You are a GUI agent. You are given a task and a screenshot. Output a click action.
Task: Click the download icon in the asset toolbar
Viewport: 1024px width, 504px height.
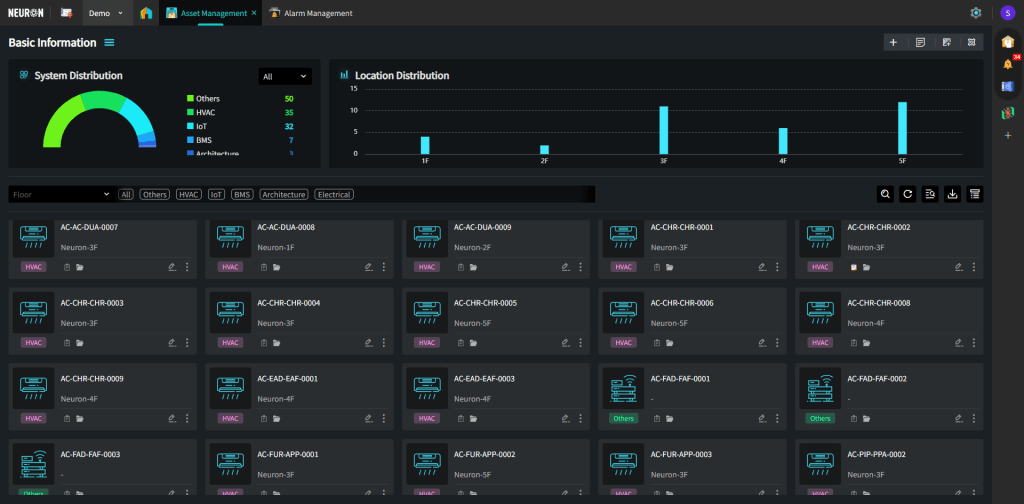coord(952,194)
